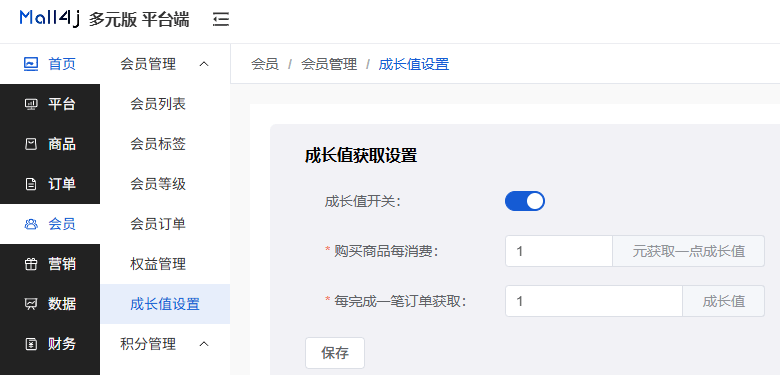The height and width of the screenshot is (375, 780).
Task: Click the sidebar collapse hamburger icon
Action: 221,19
